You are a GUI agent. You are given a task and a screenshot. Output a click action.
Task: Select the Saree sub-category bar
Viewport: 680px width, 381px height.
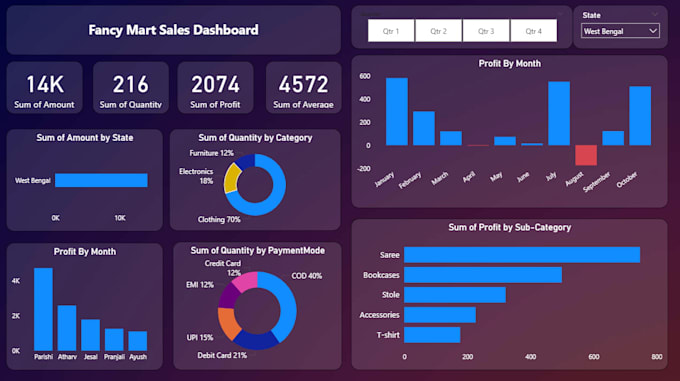pyautogui.click(x=522, y=255)
